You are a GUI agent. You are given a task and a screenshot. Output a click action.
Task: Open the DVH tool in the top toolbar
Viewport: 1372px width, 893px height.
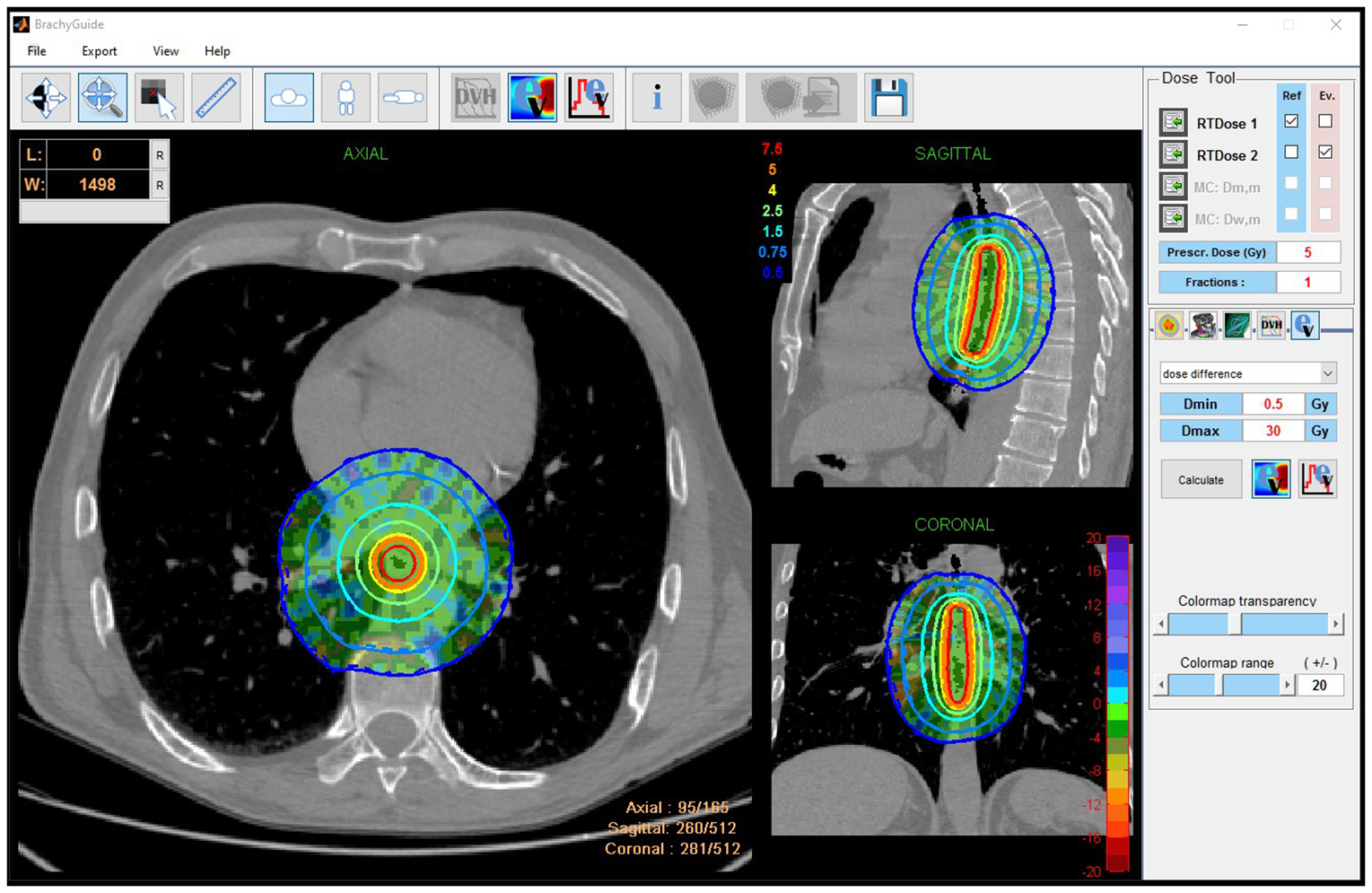476,97
